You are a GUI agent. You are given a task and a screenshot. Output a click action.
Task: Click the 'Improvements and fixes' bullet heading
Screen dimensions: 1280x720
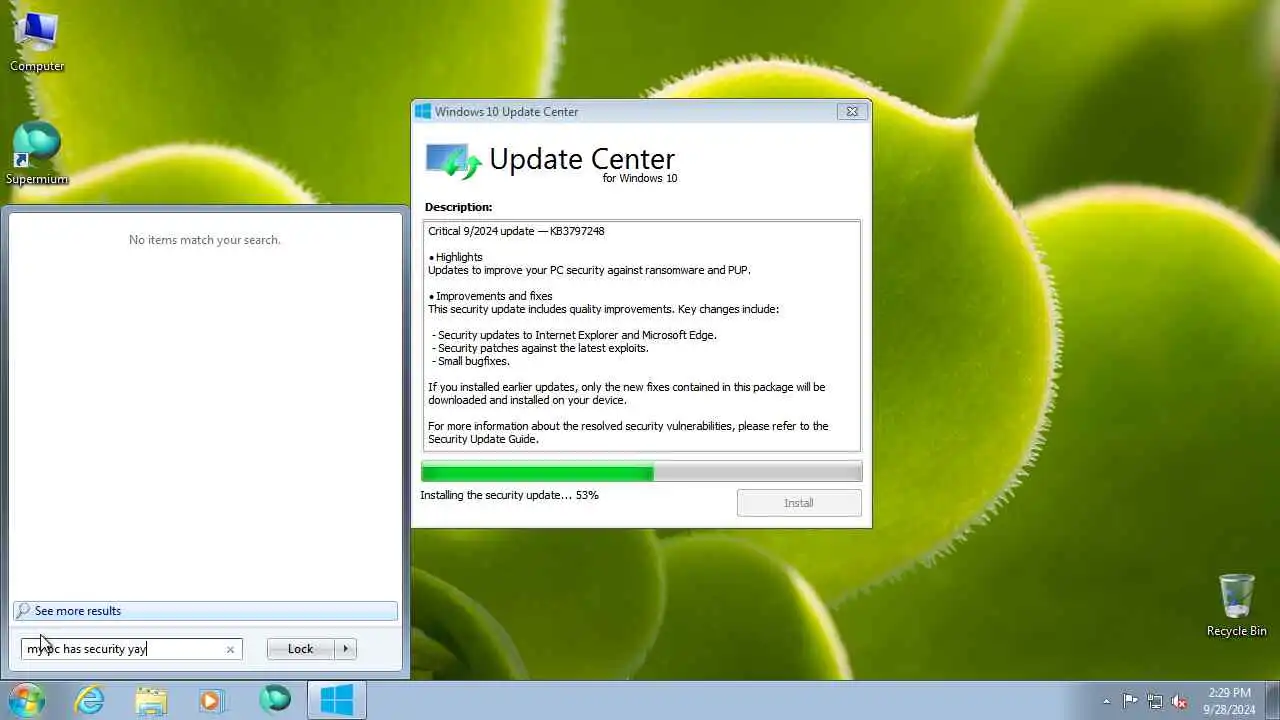coord(490,296)
